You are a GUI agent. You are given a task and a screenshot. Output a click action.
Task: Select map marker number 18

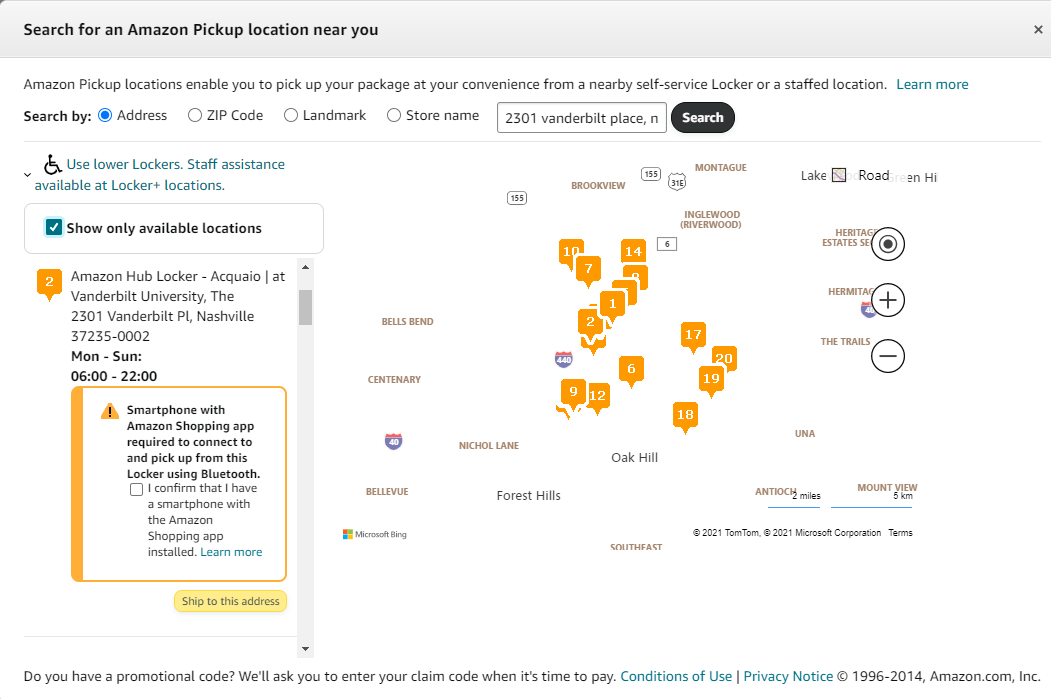pyautogui.click(x=685, y=415)
